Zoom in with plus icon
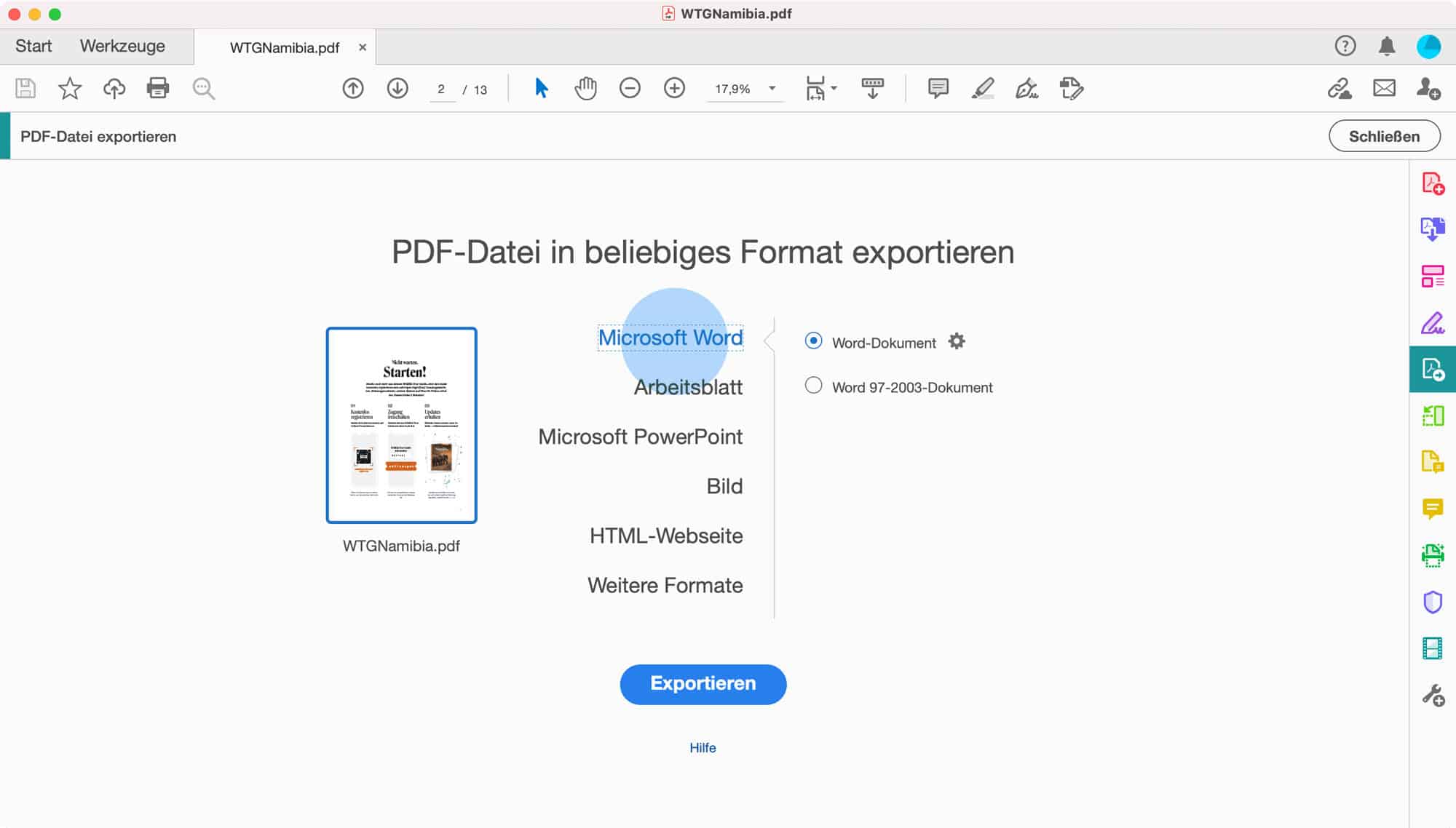The height and width of the screenshot is (828, 1456). 675,89
